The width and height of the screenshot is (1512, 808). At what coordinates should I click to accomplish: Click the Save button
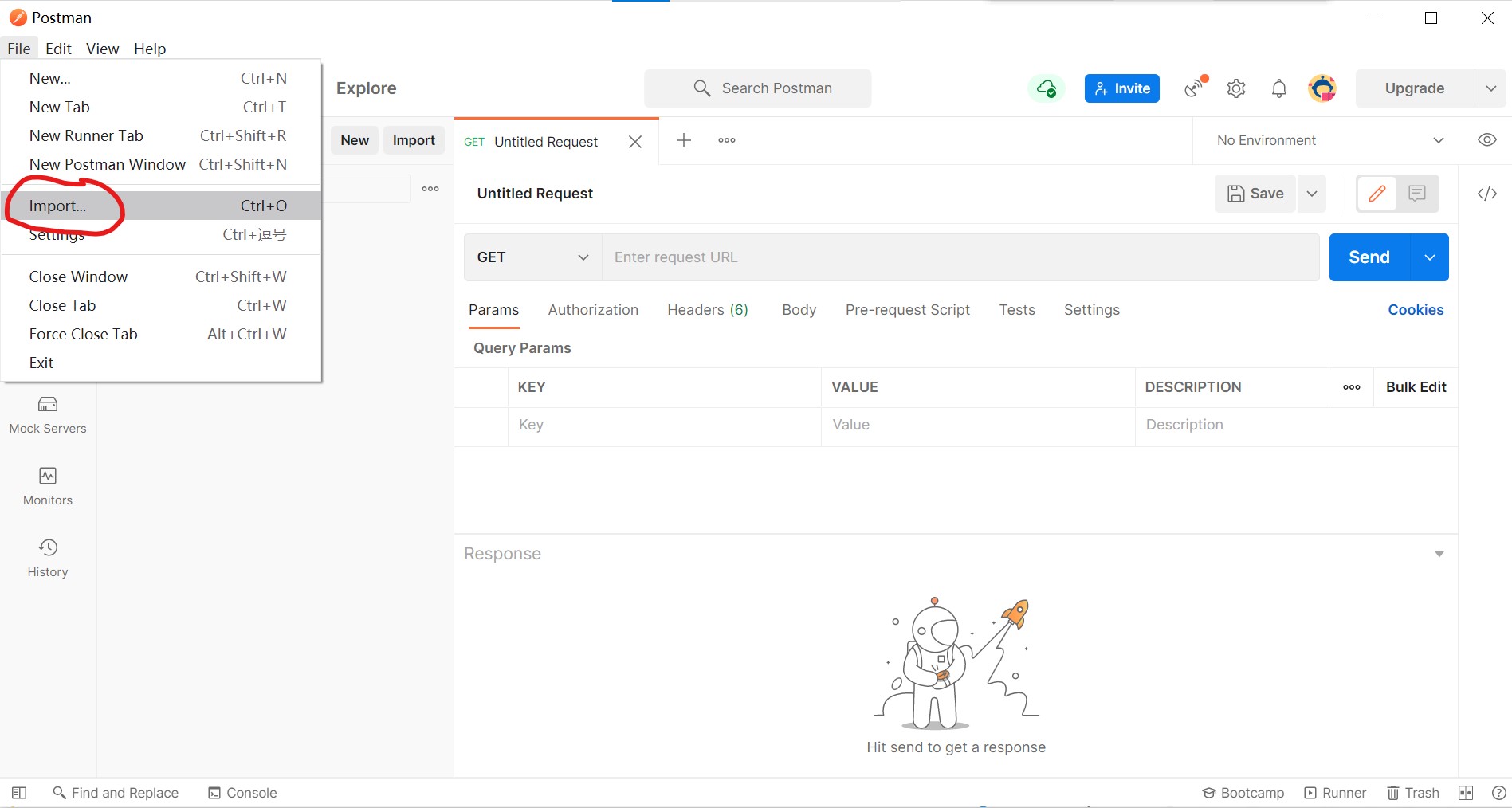(1255, 194)
